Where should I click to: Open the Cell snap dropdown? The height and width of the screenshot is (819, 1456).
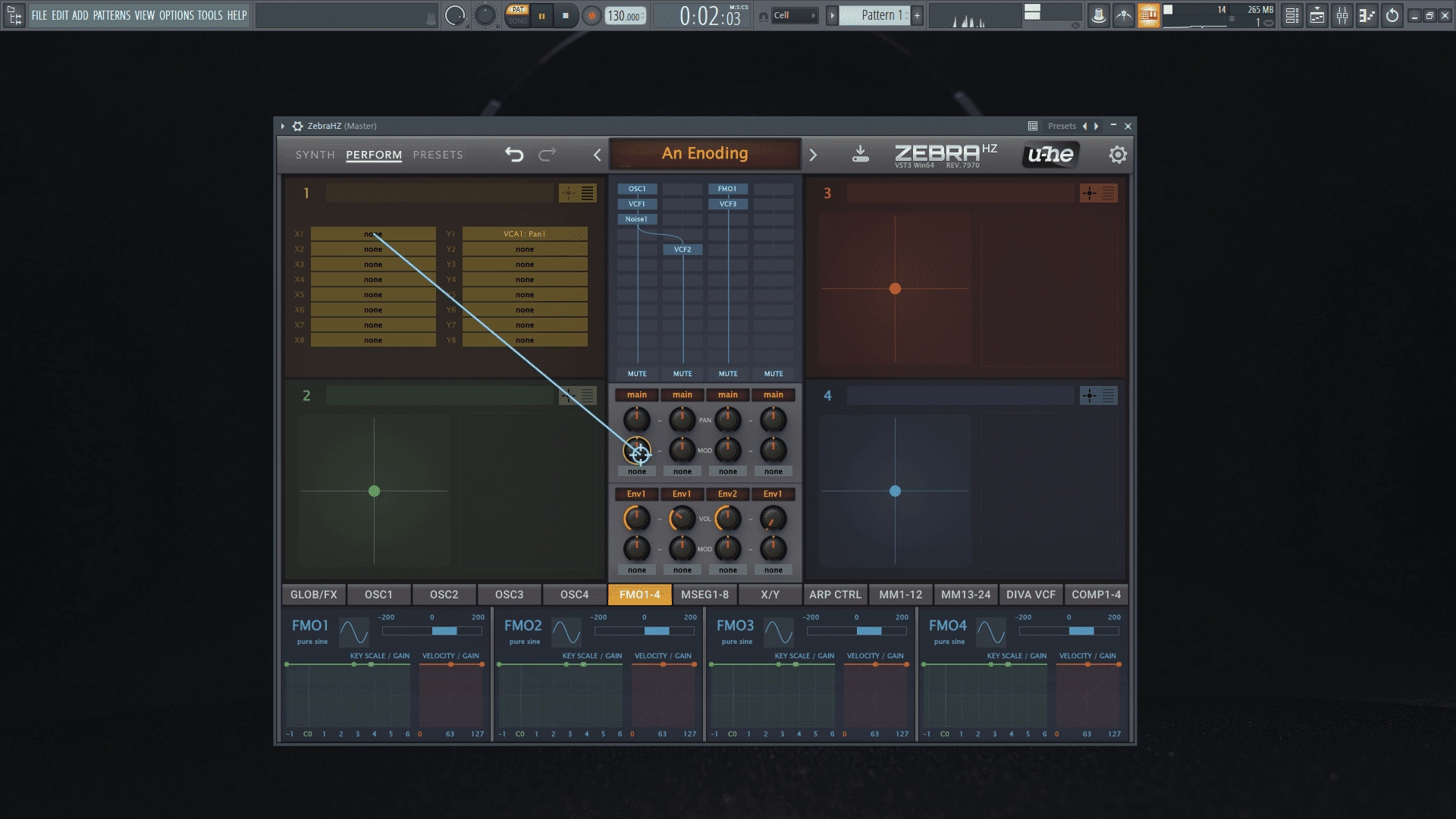click(794, 15)
